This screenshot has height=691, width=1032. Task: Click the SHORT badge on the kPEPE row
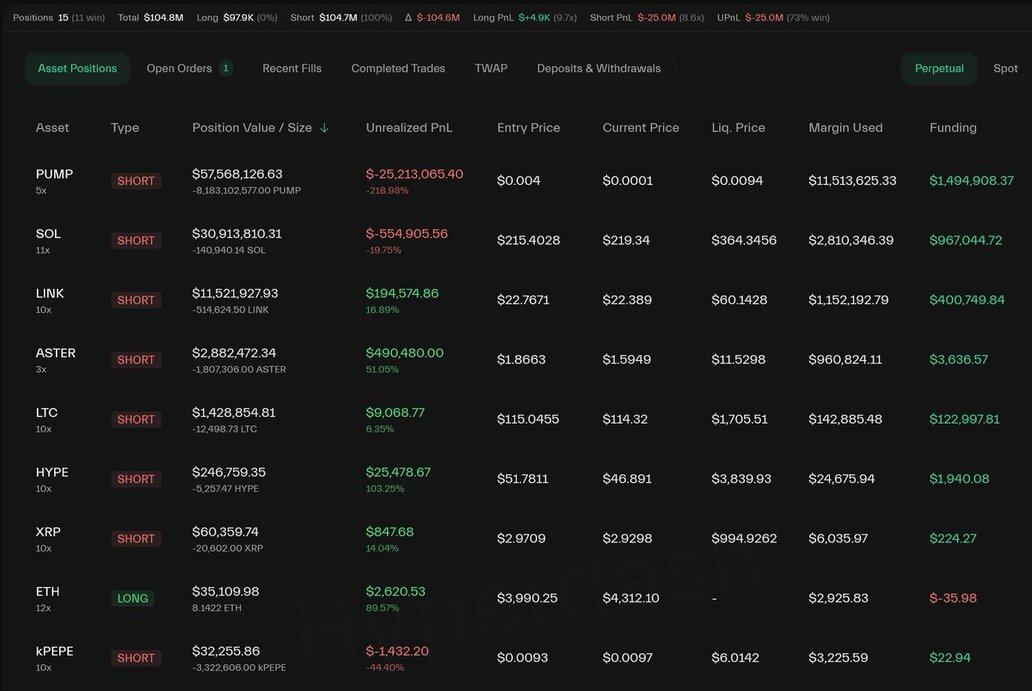(136, 658)
